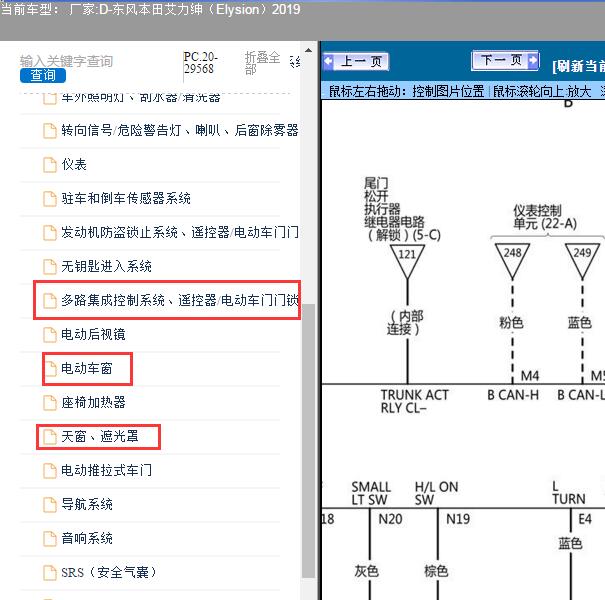Click 仪表控制单元 (22-A) label
This screenshot has height=600, width=605.
click(545, 217)
